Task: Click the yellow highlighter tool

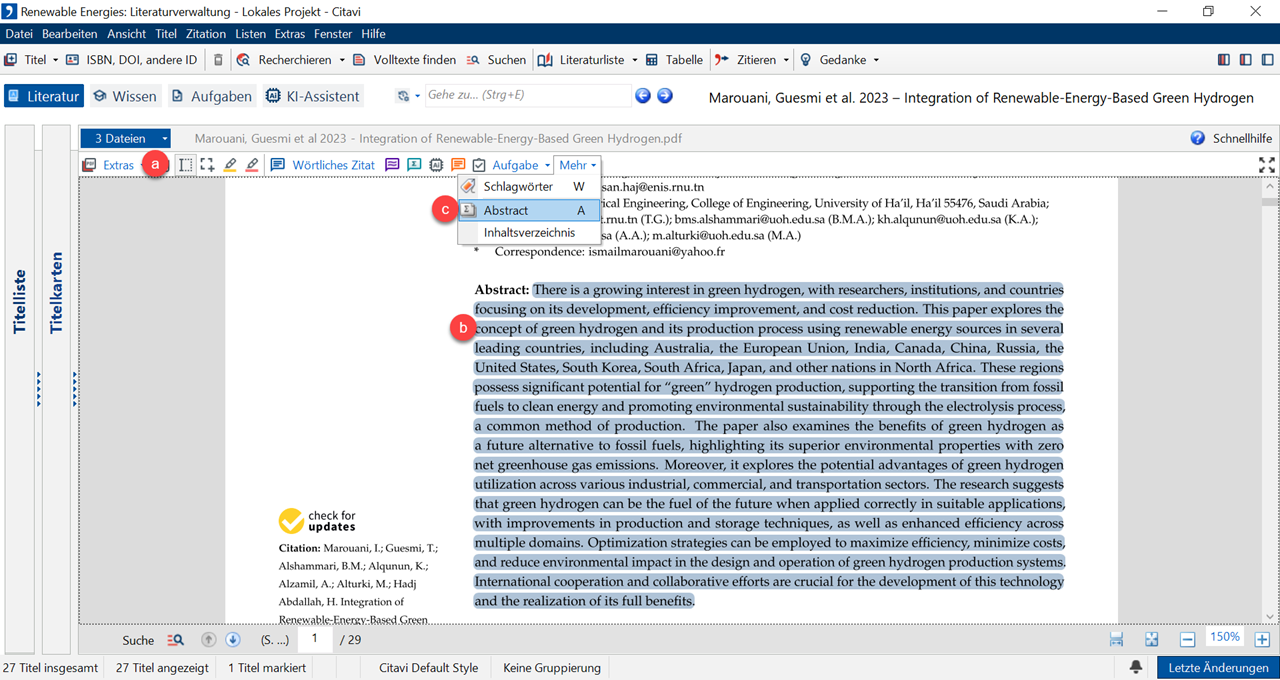Action: [x=230, y=165]
